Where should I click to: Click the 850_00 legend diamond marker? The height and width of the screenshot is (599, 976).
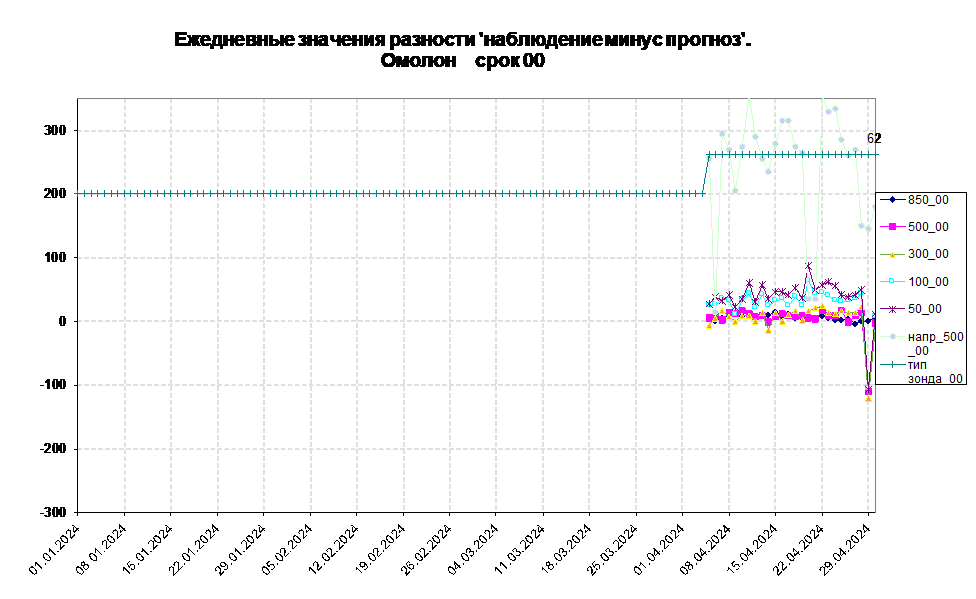(x=892, y=200)
